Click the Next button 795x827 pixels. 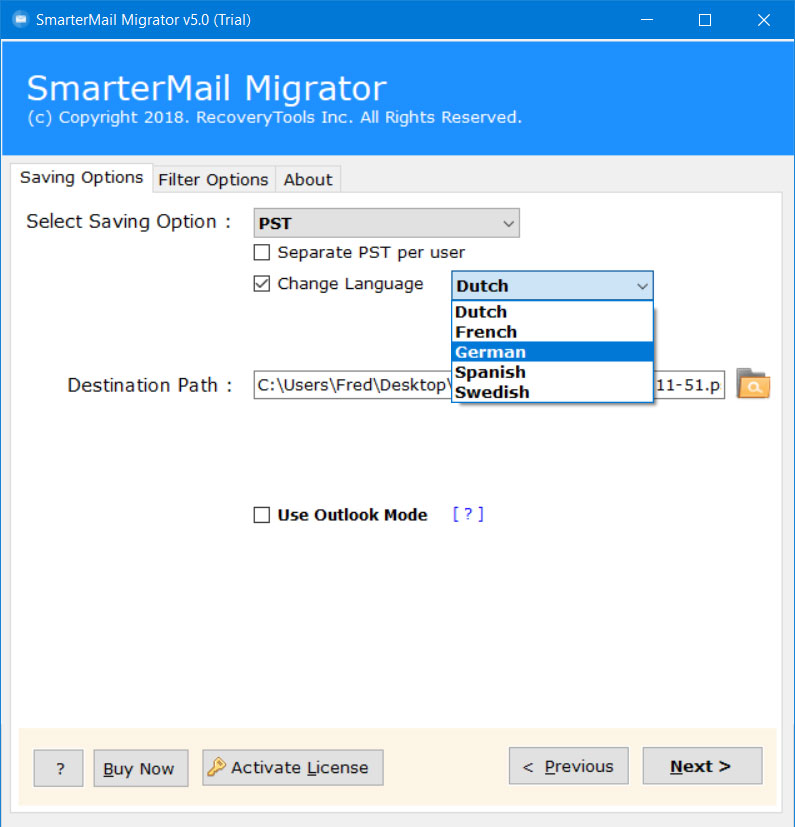702,766
